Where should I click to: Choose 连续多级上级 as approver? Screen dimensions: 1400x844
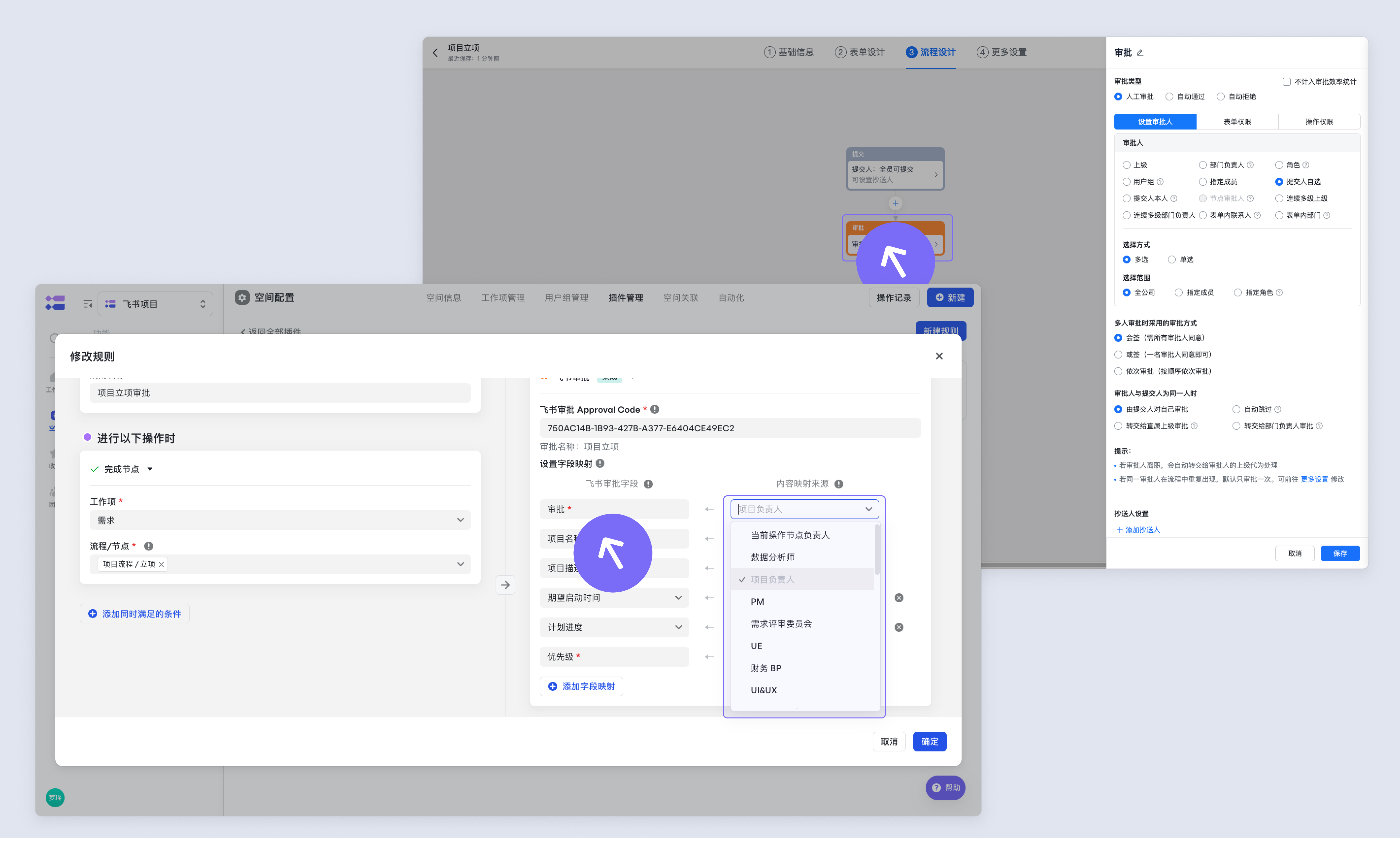(x=1279, y=199)
